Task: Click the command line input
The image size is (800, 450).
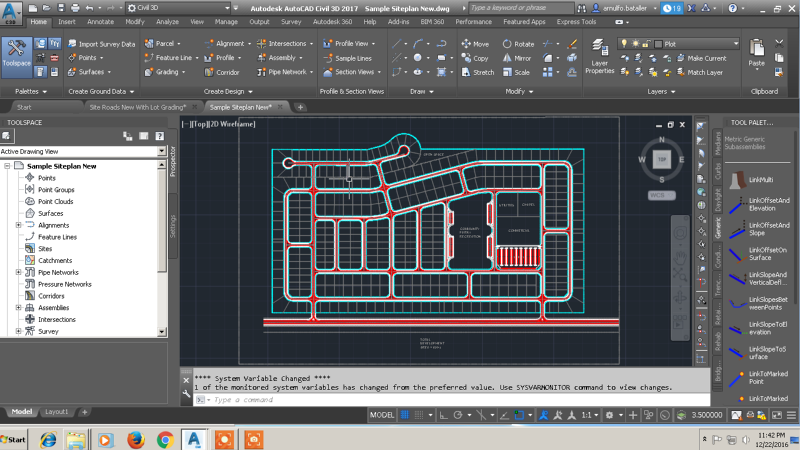Action: (x=452, y=399)
